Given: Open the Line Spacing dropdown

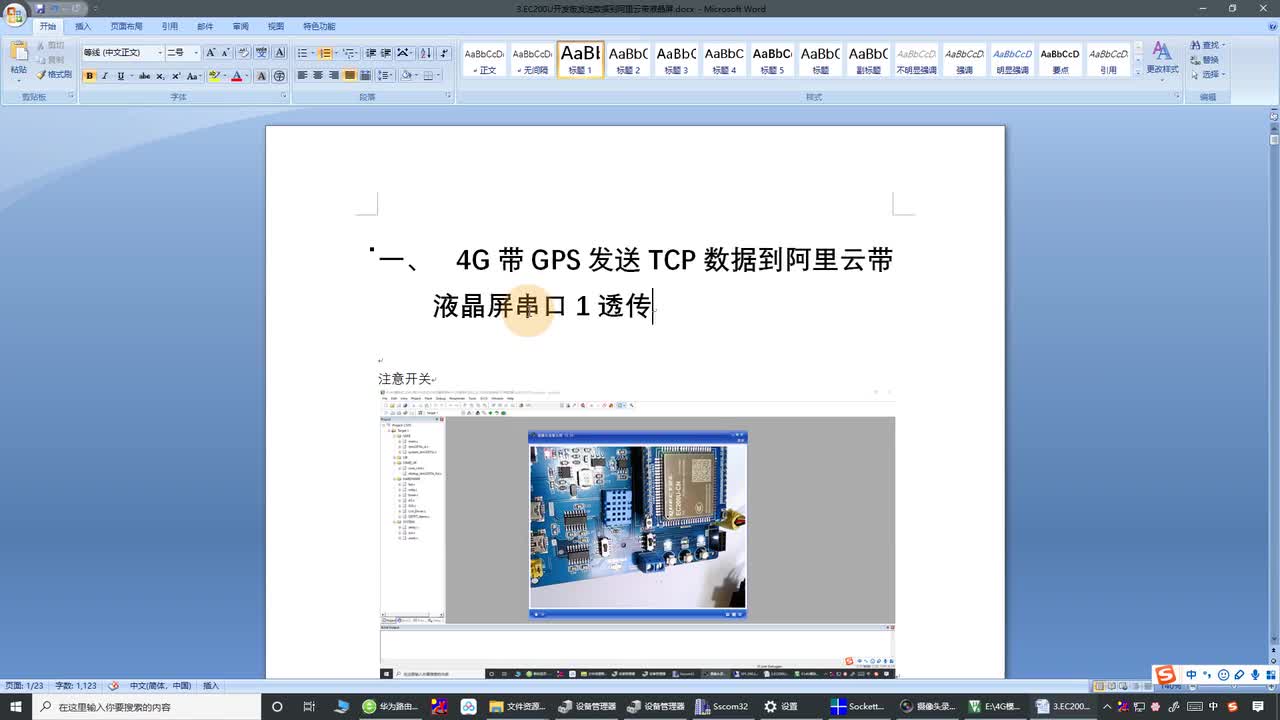Looking at the screenshot, I should [385, 76].
